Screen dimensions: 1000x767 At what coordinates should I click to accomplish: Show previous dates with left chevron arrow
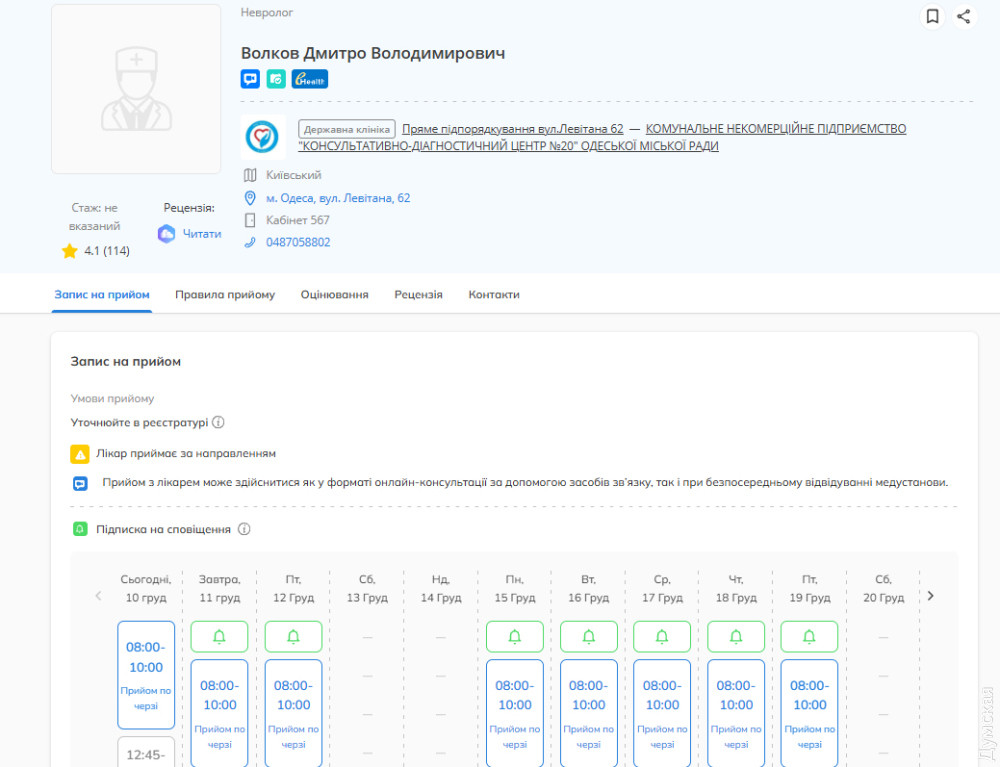[98, 596]
